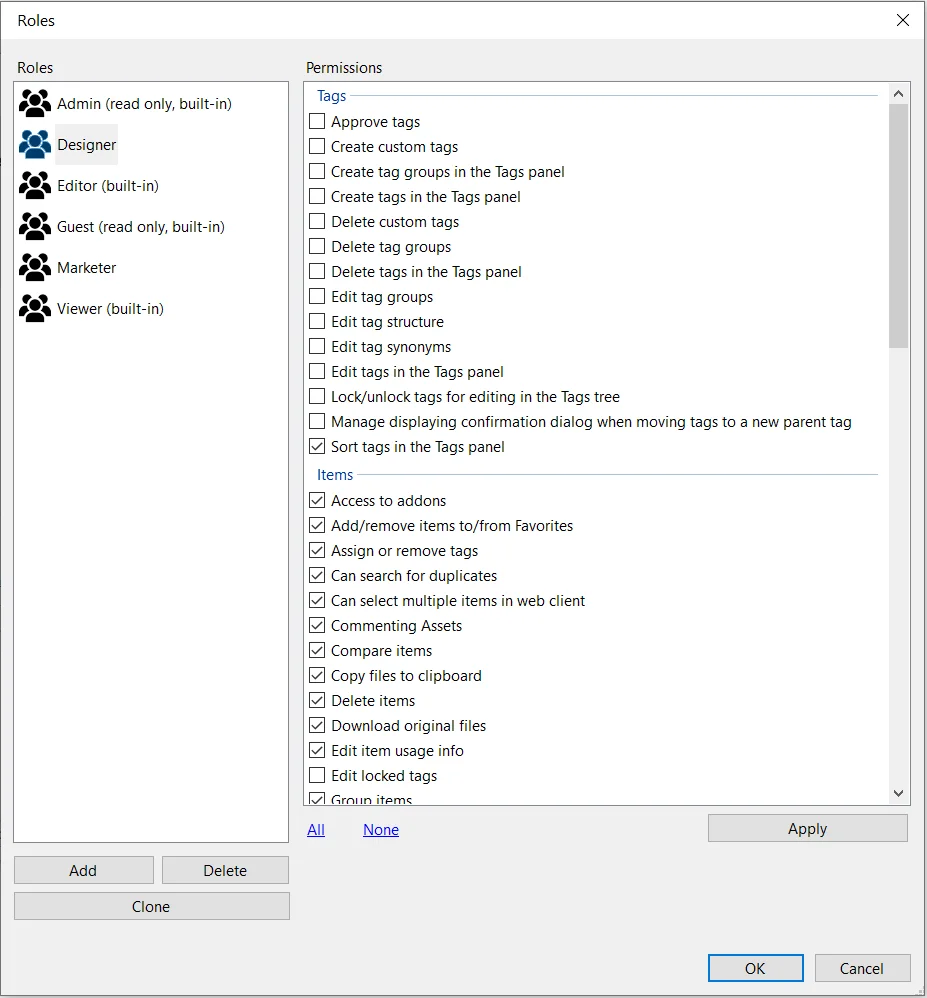Click the Admin role group icon
This screenshot has width=927, height=998.
35,103
